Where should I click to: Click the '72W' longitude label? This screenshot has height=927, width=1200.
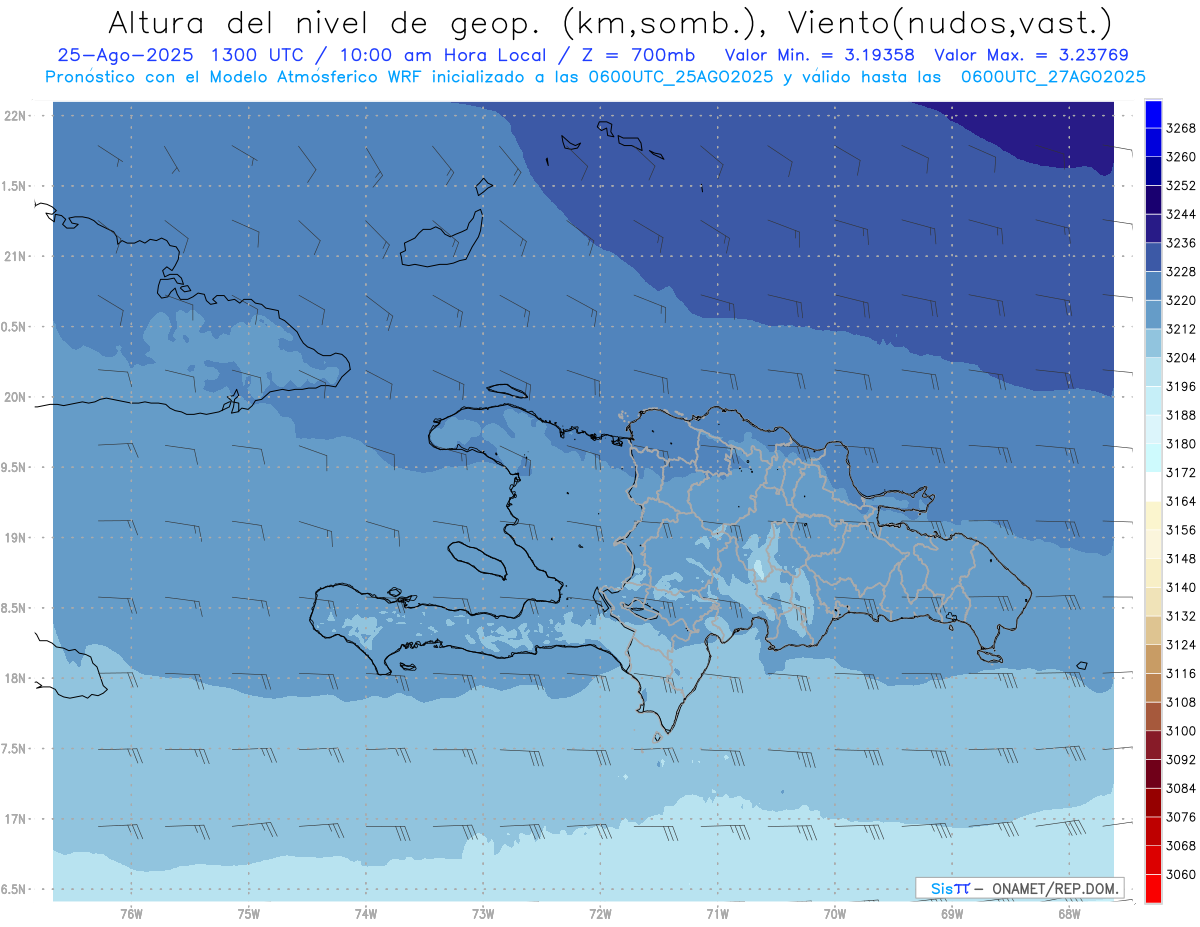pos(600,914)
